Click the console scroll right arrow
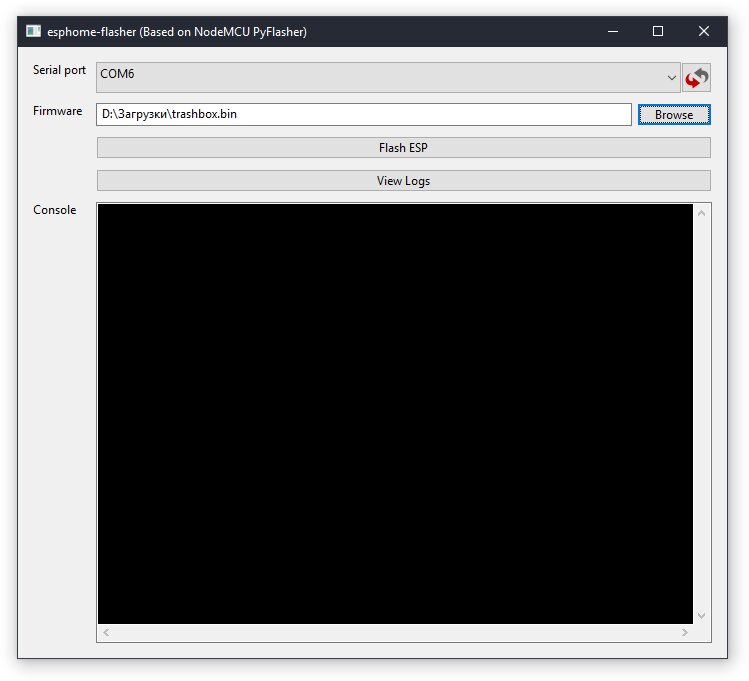 tap(685, 632)
